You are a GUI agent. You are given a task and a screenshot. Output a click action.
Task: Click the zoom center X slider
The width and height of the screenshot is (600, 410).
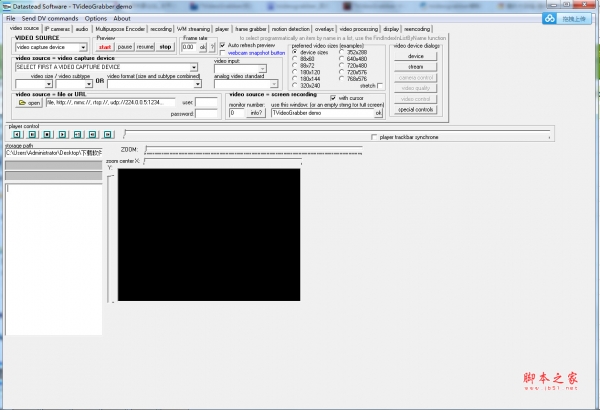point(223,162)
